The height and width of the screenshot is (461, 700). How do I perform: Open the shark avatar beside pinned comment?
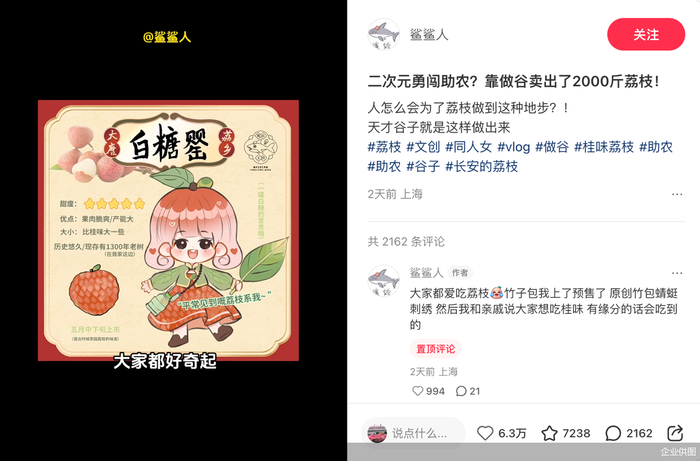(383, 281)
